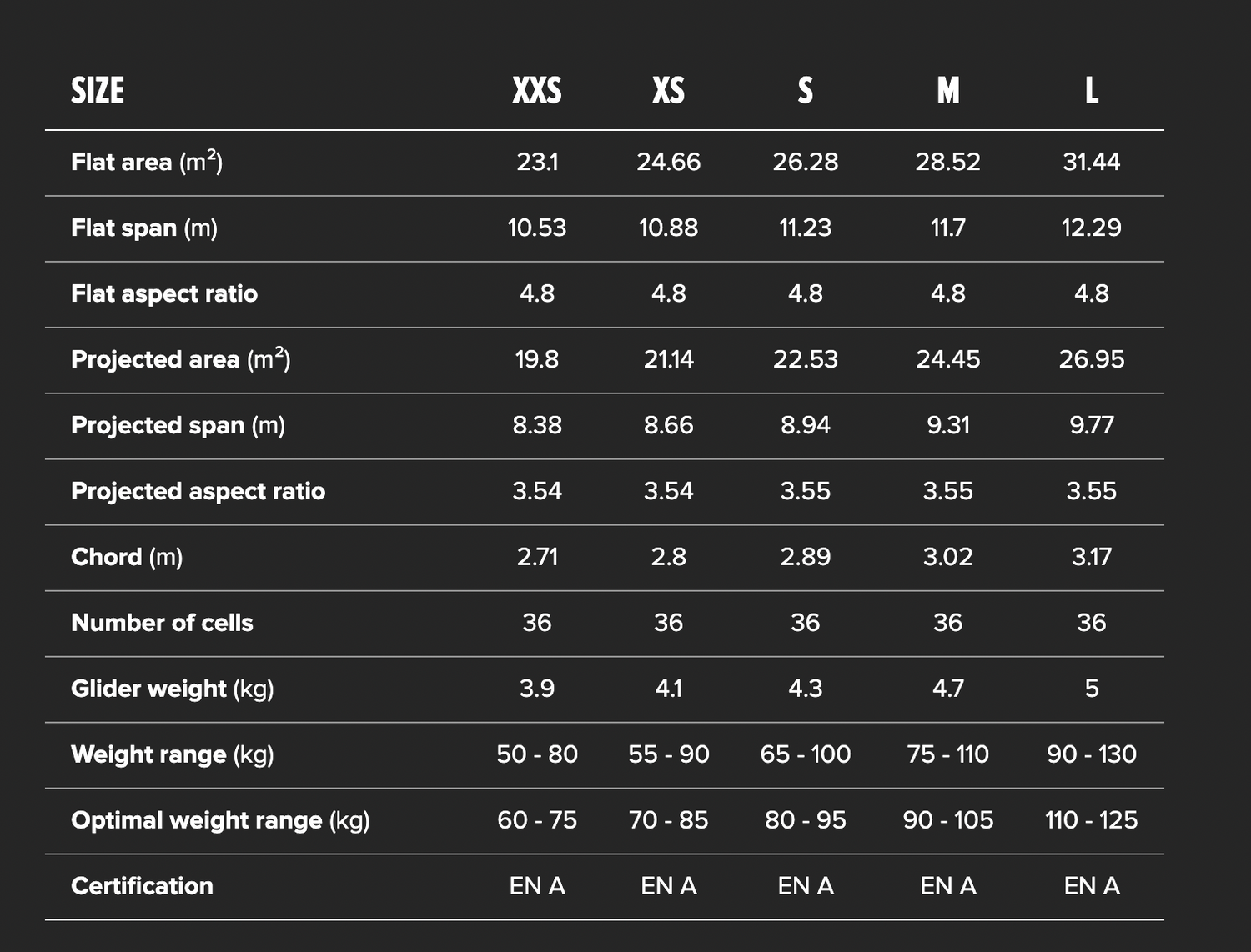
Task: Select the L size column header
Action: click(1091, 90)
